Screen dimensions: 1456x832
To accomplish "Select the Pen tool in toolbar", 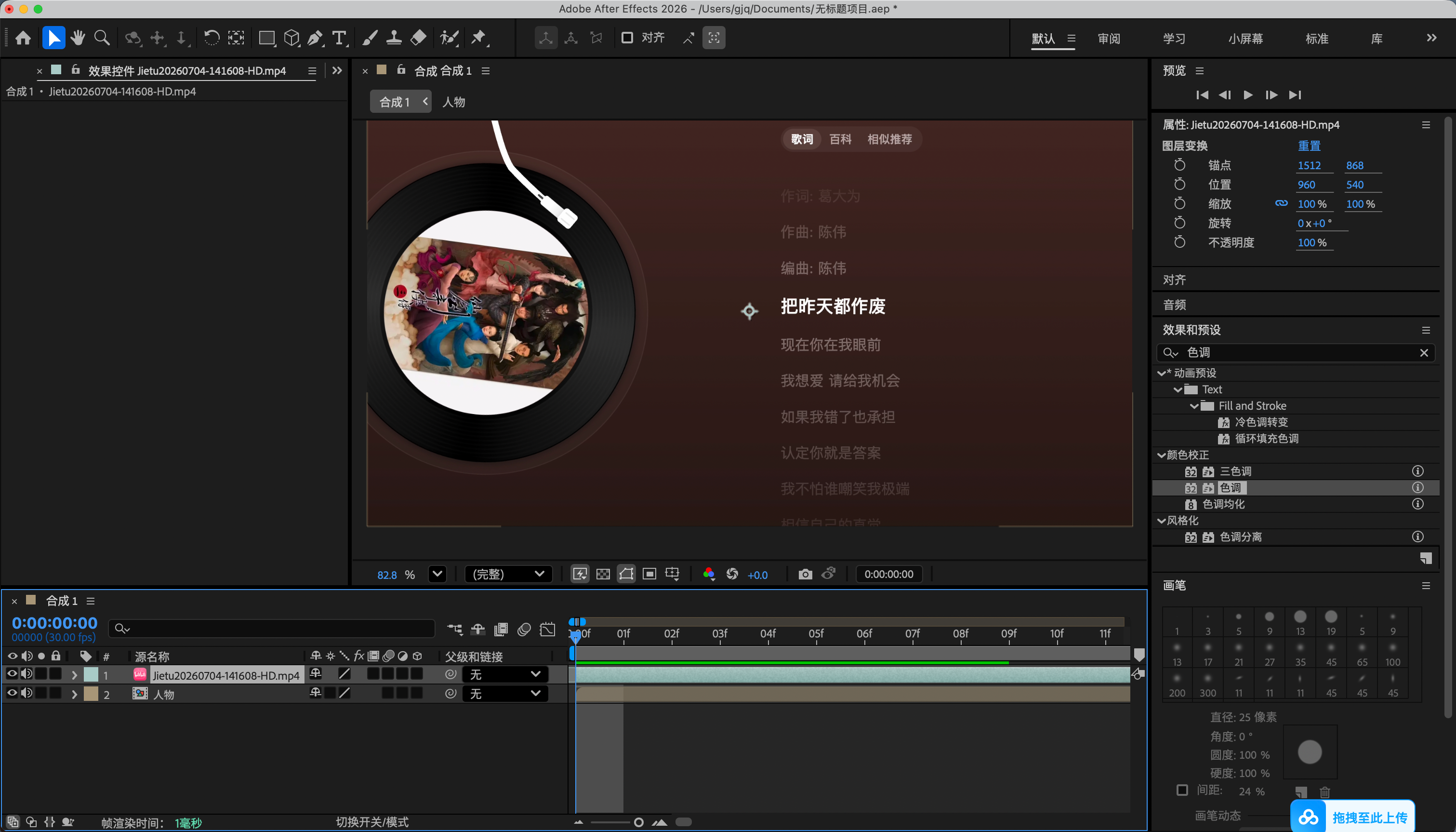I will pyautogui.click(x=315, y=38).
